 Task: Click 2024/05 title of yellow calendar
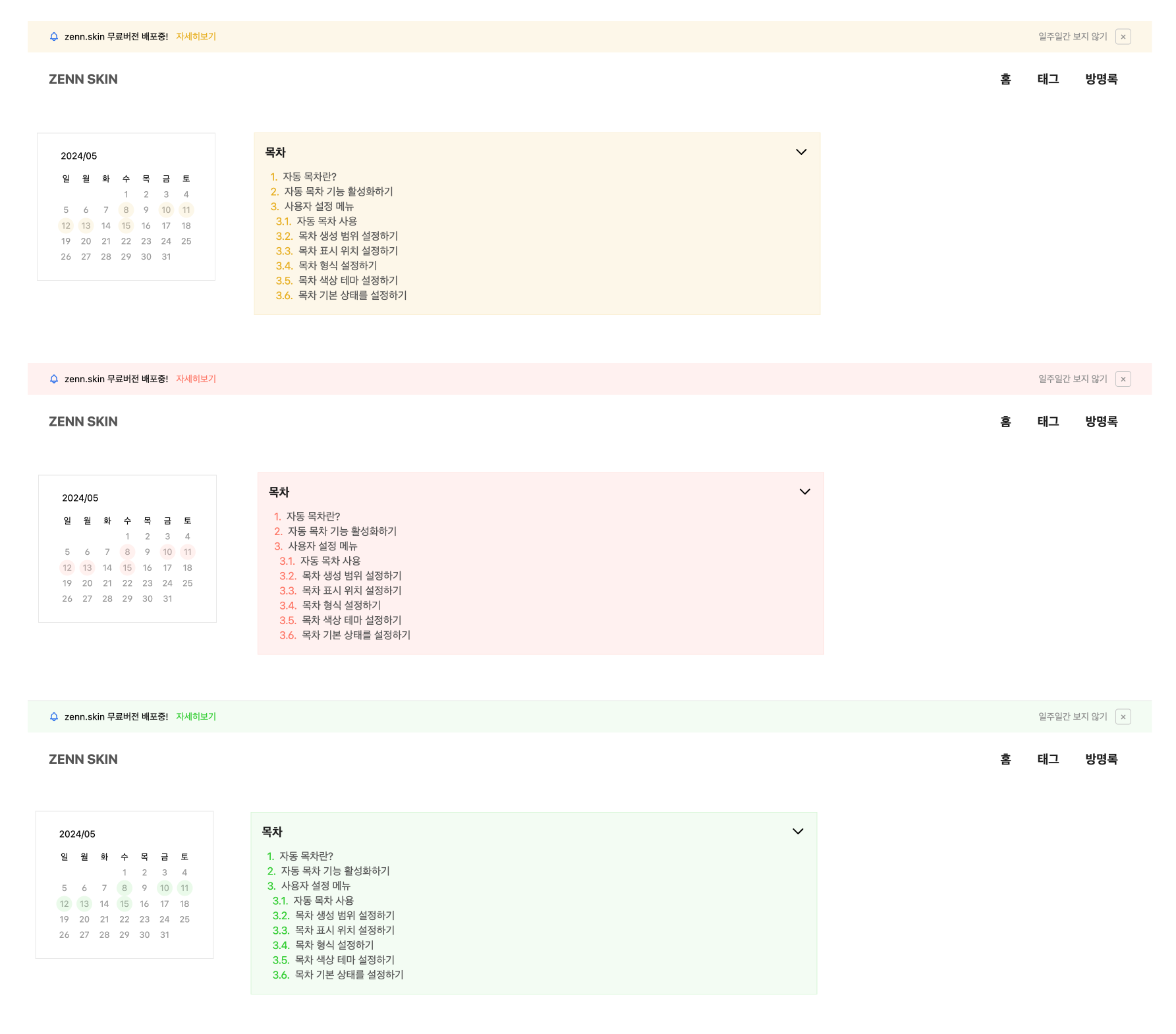79,156
